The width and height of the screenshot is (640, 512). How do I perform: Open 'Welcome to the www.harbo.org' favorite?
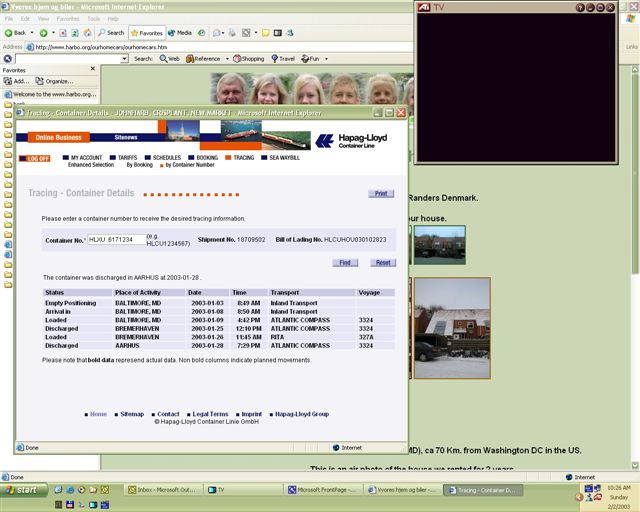50,94
